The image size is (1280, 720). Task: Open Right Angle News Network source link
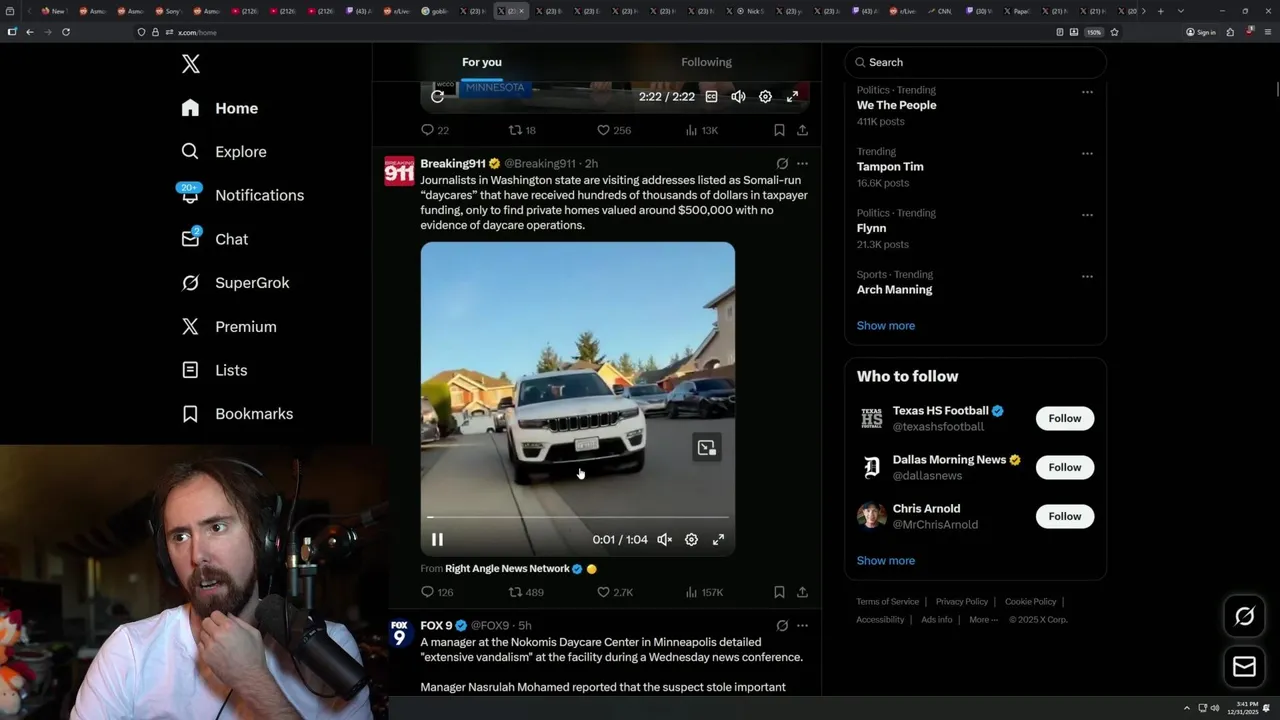(507, 568)
